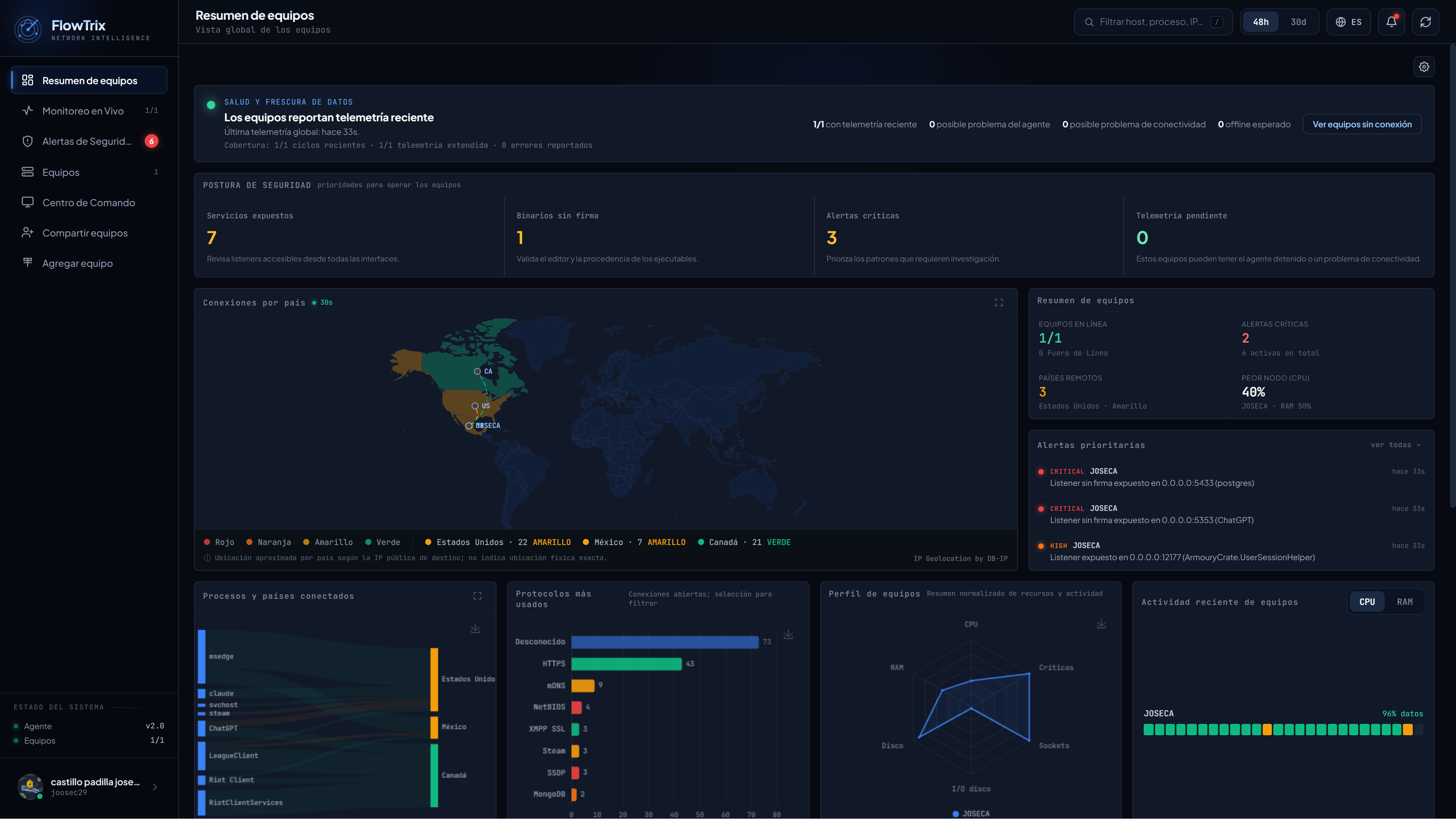The width and height of the screenshot is (1456, 819).
Task: Click Ver equipos sin conexión button
Action: pos(1362,124)
